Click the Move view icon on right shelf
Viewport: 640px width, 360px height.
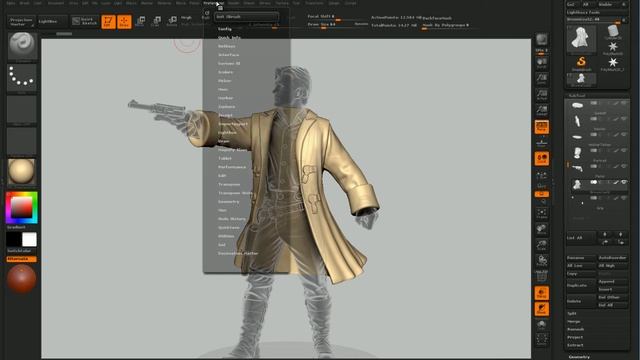click(542, 229)
